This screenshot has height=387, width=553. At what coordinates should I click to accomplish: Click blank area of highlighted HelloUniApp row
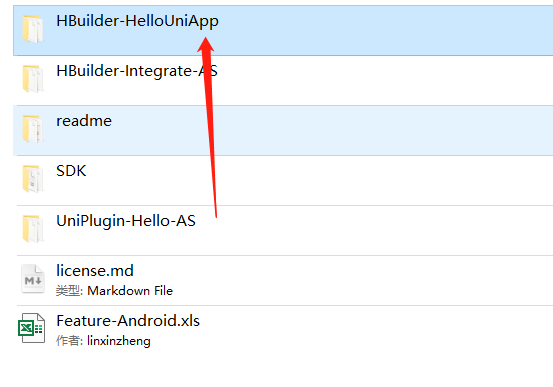pos(388,30)
